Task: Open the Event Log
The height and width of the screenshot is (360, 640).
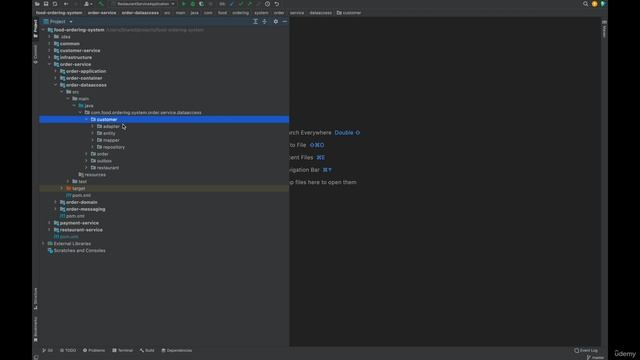Action: click(586, 350)
